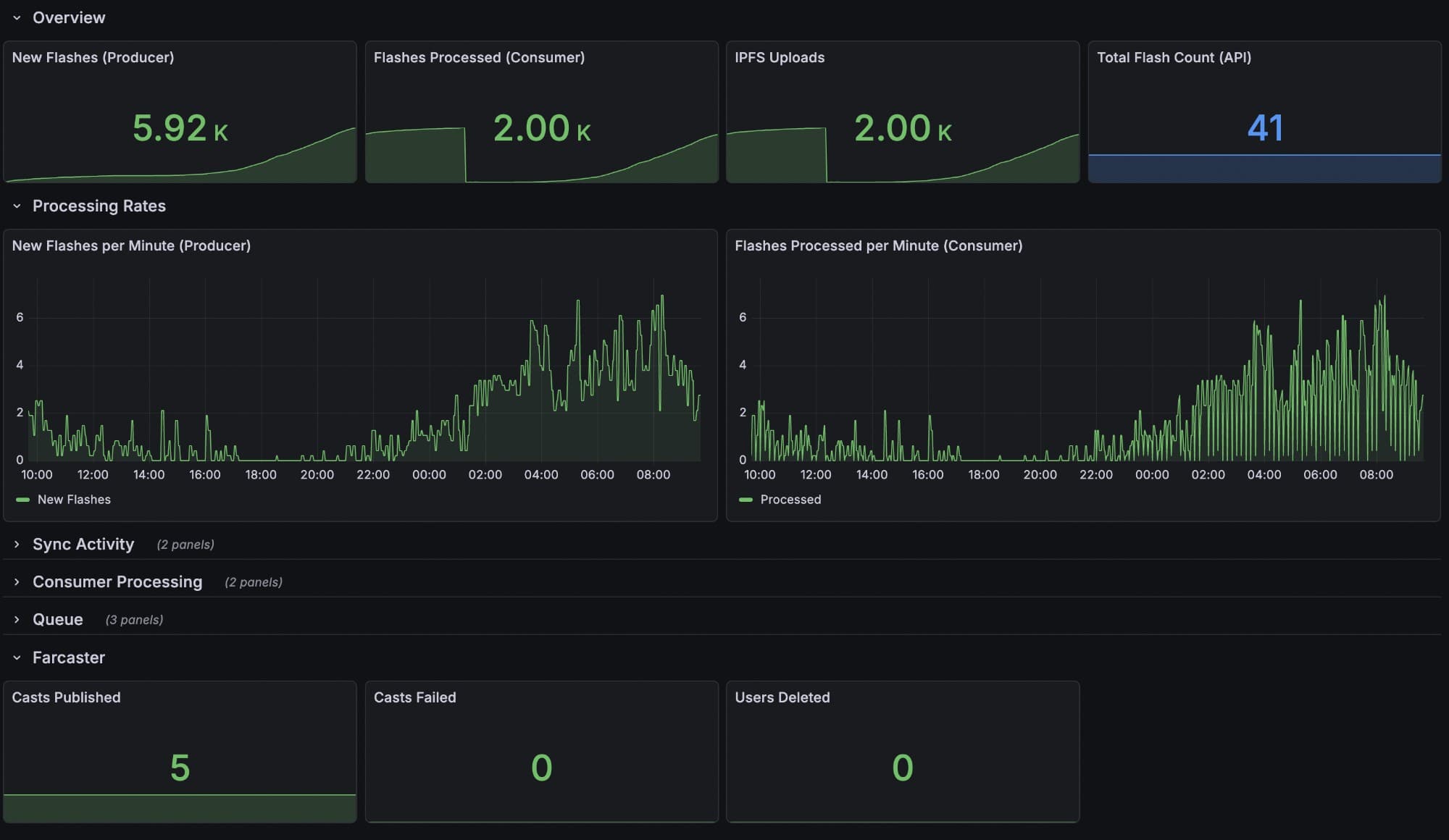Click the New Flashes legend color swatch
The width and height of the screenshot is (1449, 840).
pyautogui.click(x=23, y=500)
